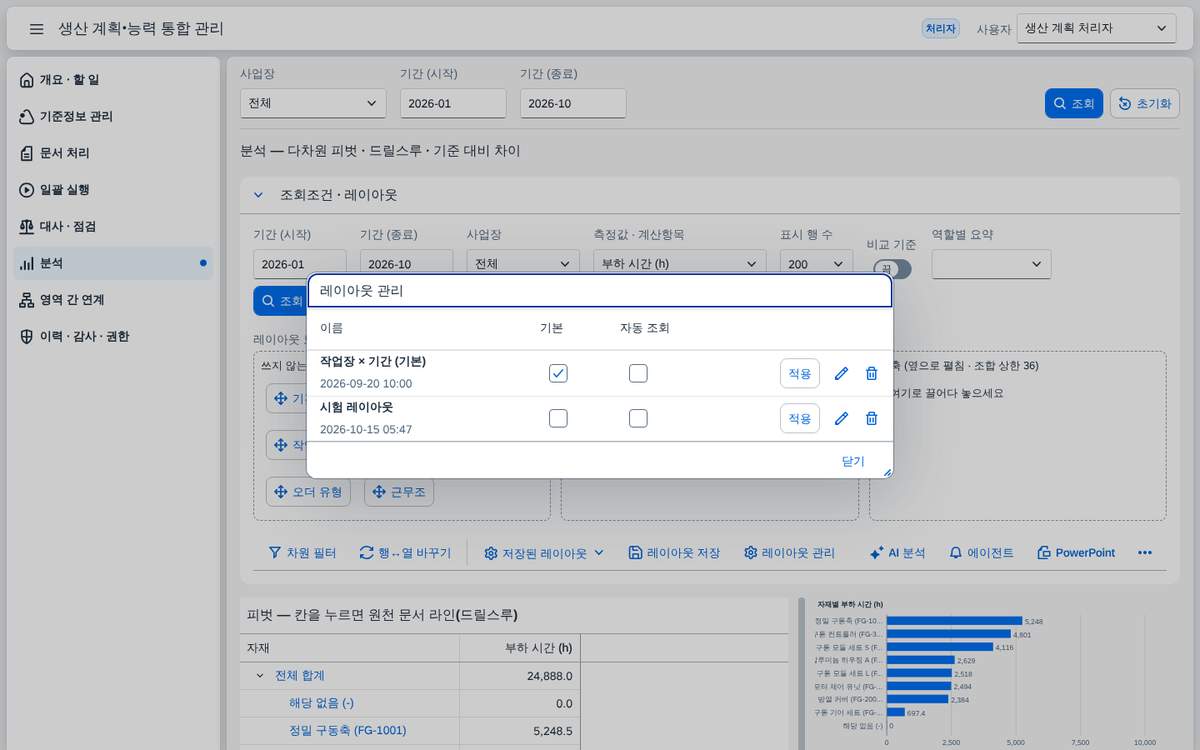Screen dimensions: 1200x750
Task: Click the AI 분석 sparkle tool
Action: coord(897,553)
